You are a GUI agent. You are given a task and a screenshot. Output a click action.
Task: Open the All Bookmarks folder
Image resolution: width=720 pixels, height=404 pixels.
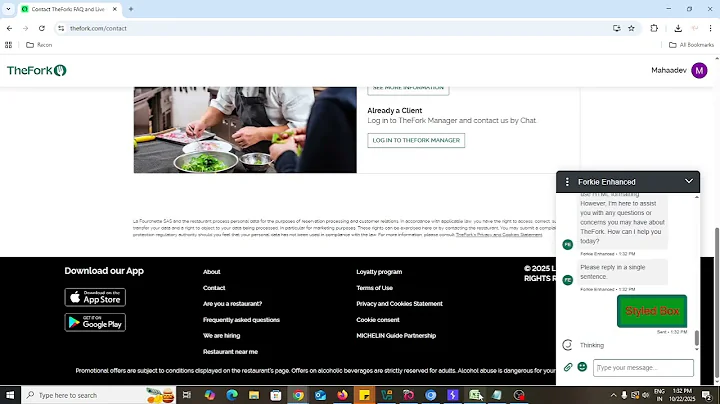click(691, 45)
